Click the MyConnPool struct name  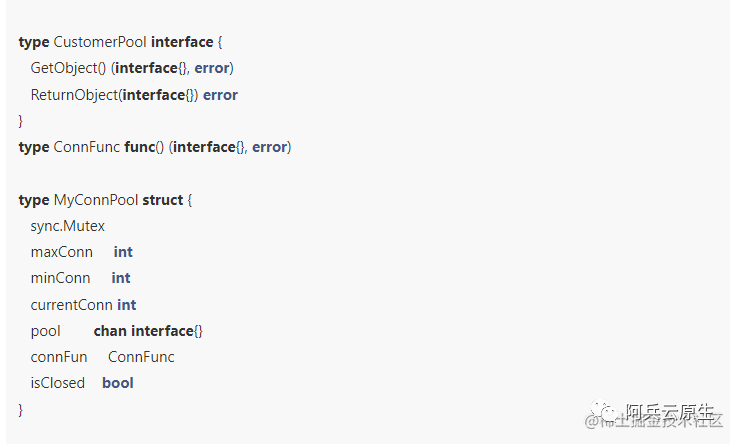pyautogui.click(x=96, y=200)
